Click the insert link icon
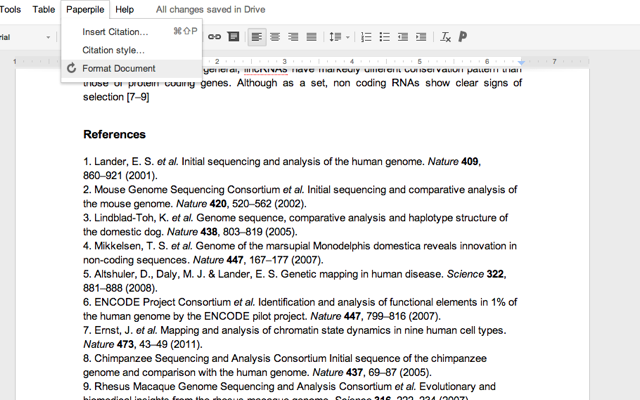640x400 pixels. point(214,37)
